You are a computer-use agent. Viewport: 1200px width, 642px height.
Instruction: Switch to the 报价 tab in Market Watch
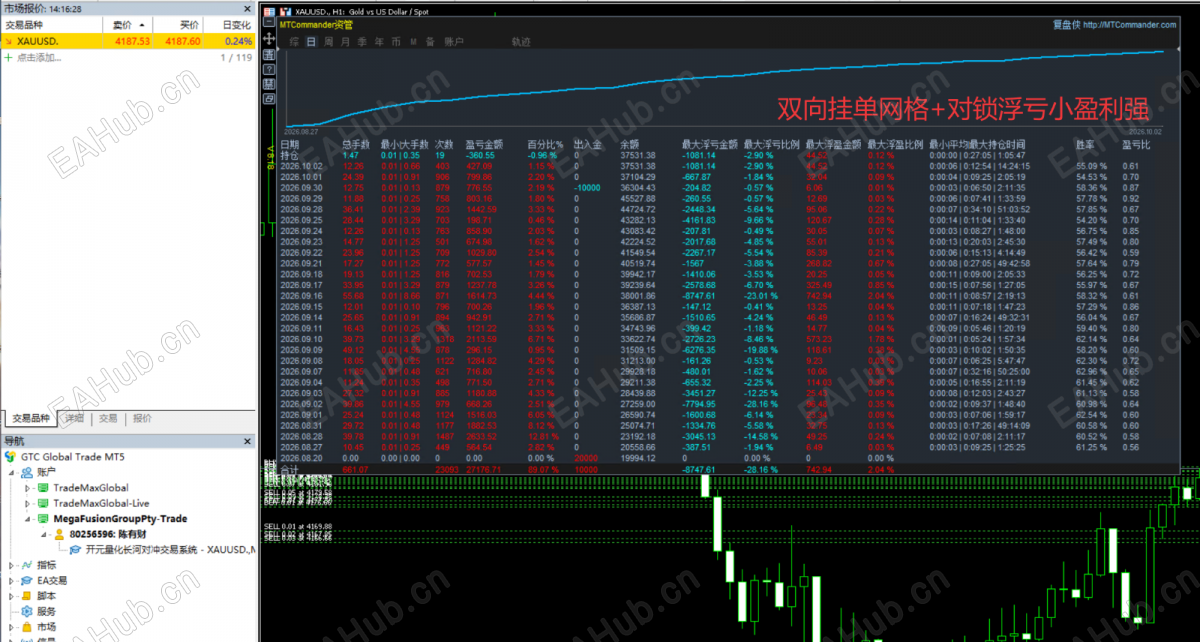point(142,419)
